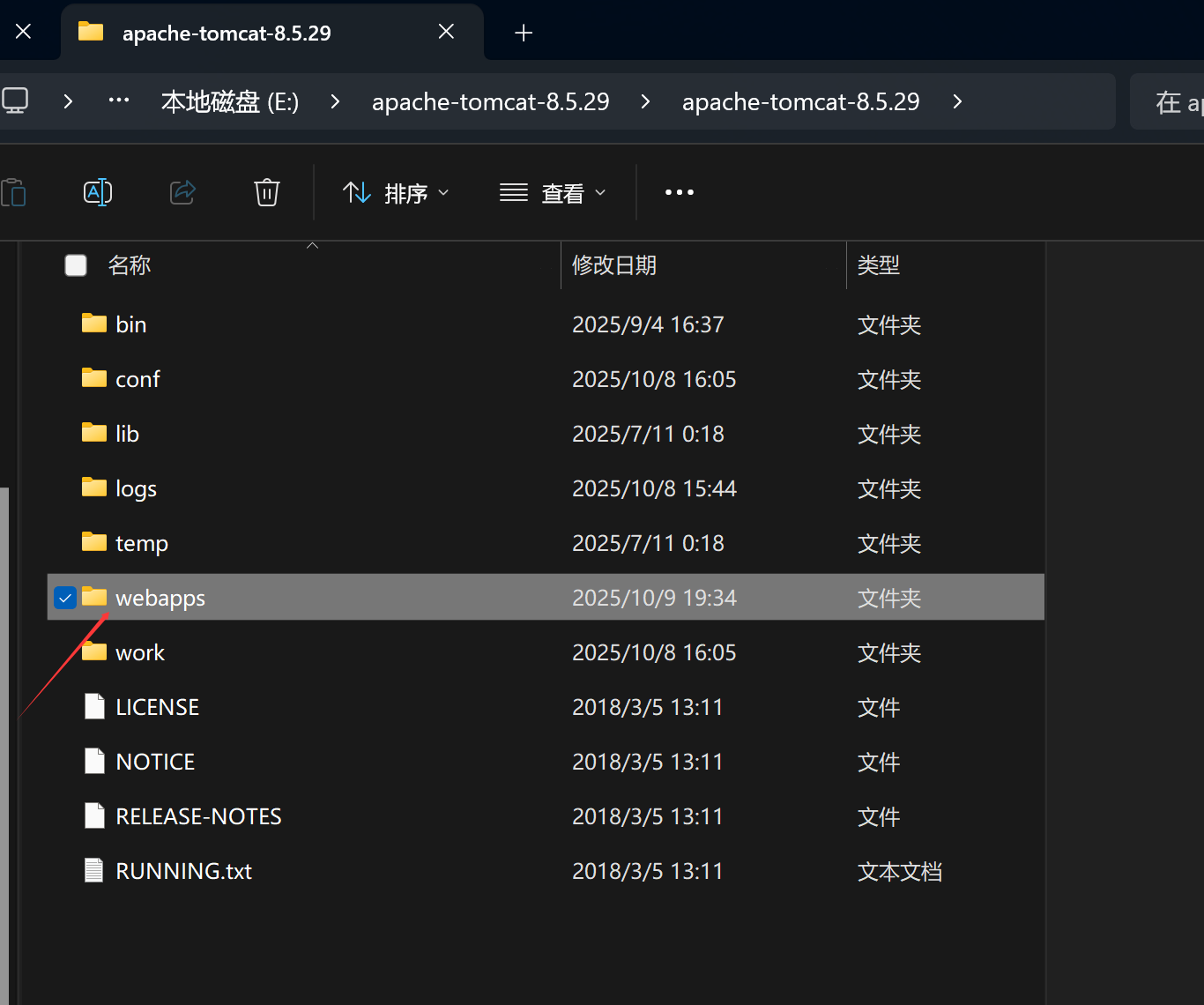Viewport: 1204px width, 1005px height.
Task: Click the LICENSE file icon
Action: [94, 706]
